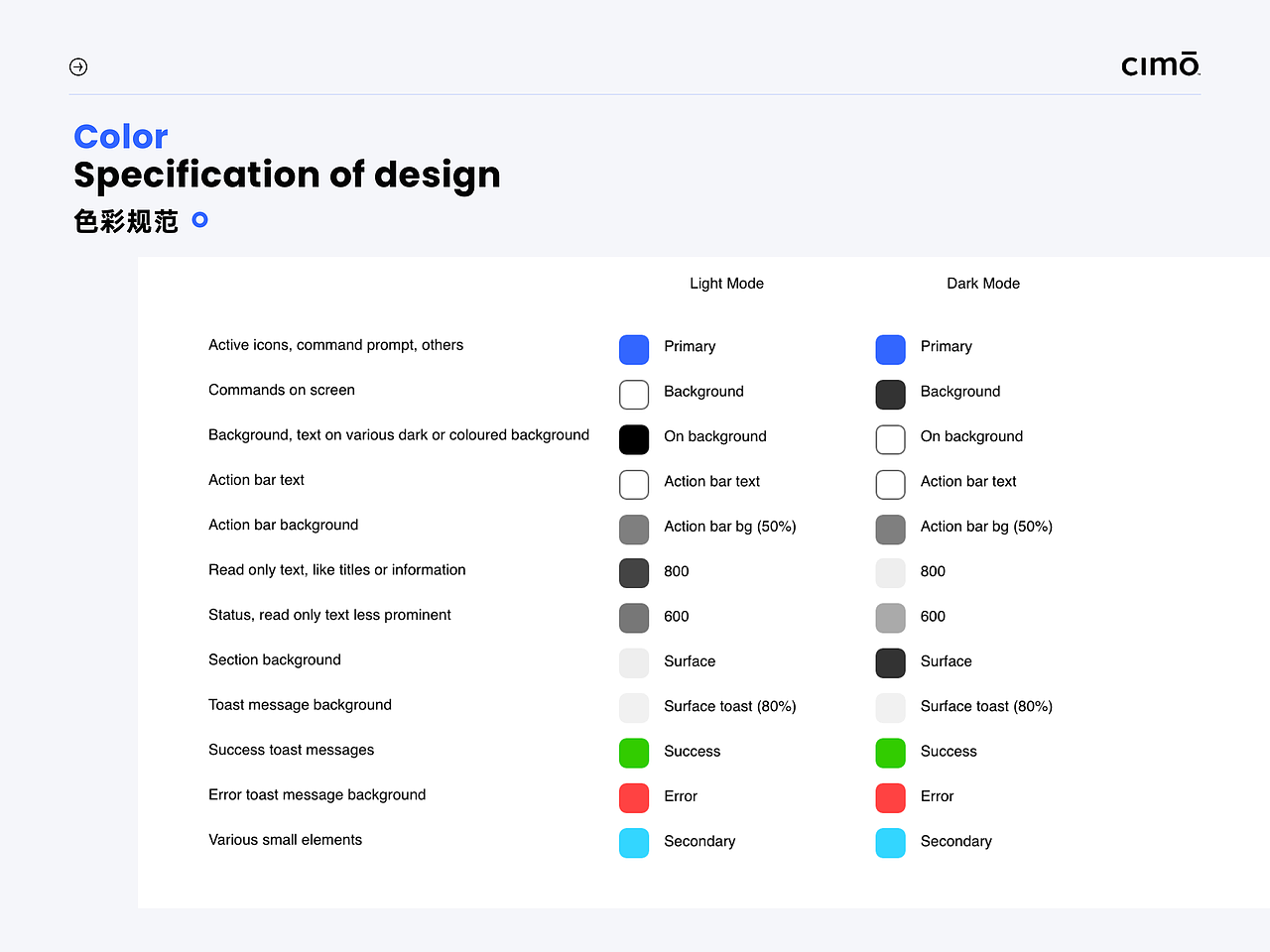This screenshot has height=952, width=1270.
Task: Click the blue Color heading
Action: pyautogui.click(x=121, y=137)
